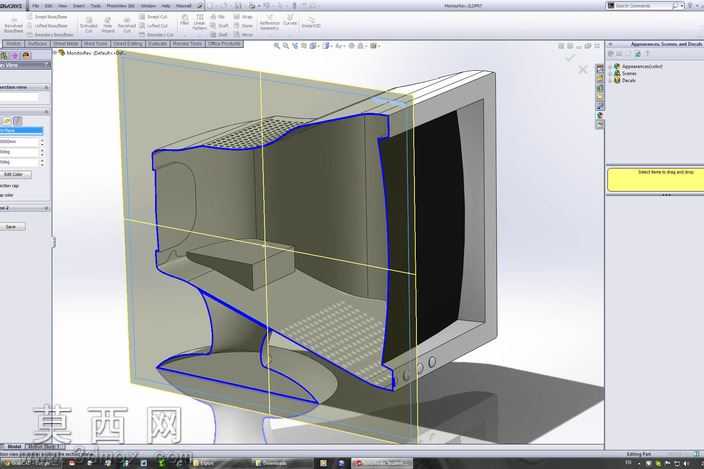Switch to the Sheet Metal tab
The height and width of the screenshot is (469, 704).
(66, 44)
